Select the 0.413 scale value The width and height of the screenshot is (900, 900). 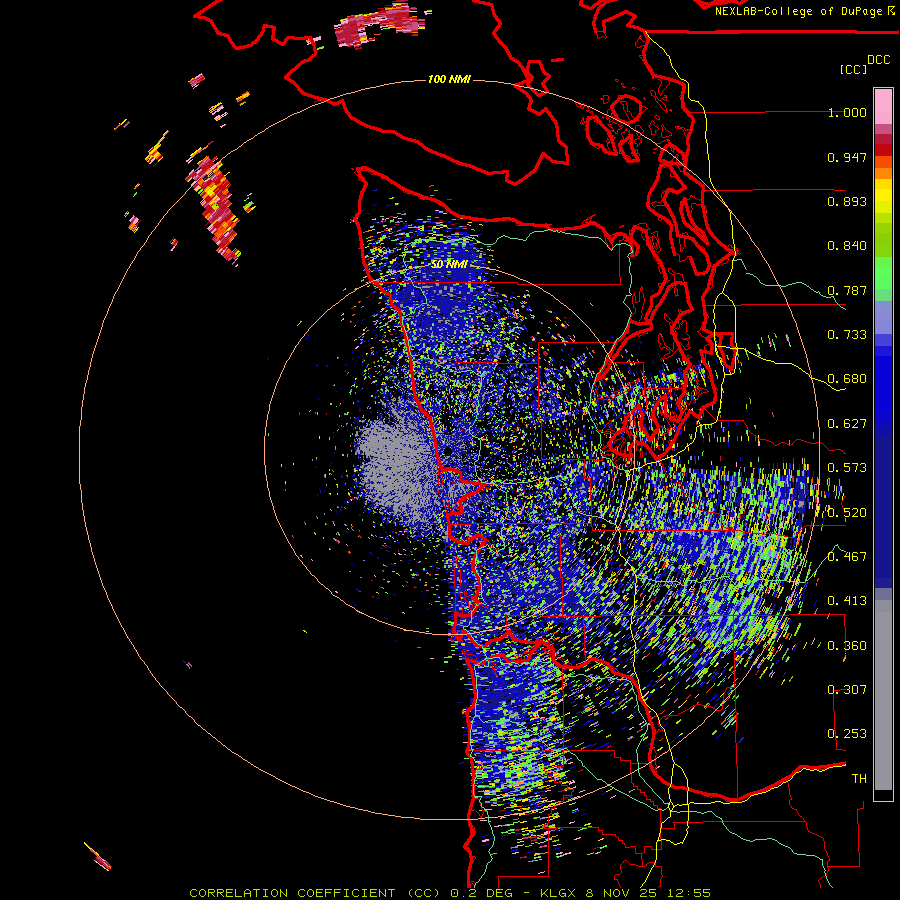(847, 601)
